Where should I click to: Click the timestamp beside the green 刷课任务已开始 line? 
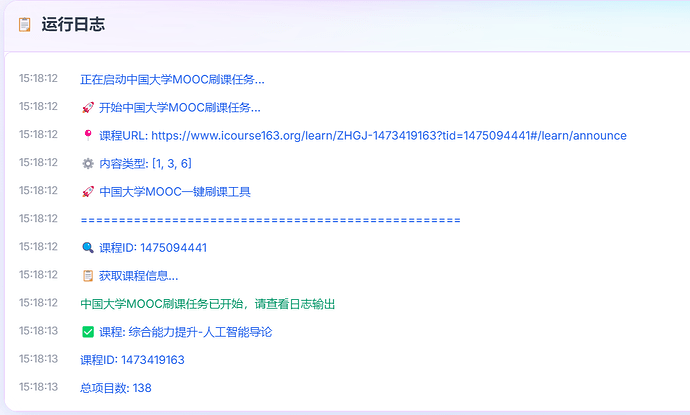[x=38, y=303]
